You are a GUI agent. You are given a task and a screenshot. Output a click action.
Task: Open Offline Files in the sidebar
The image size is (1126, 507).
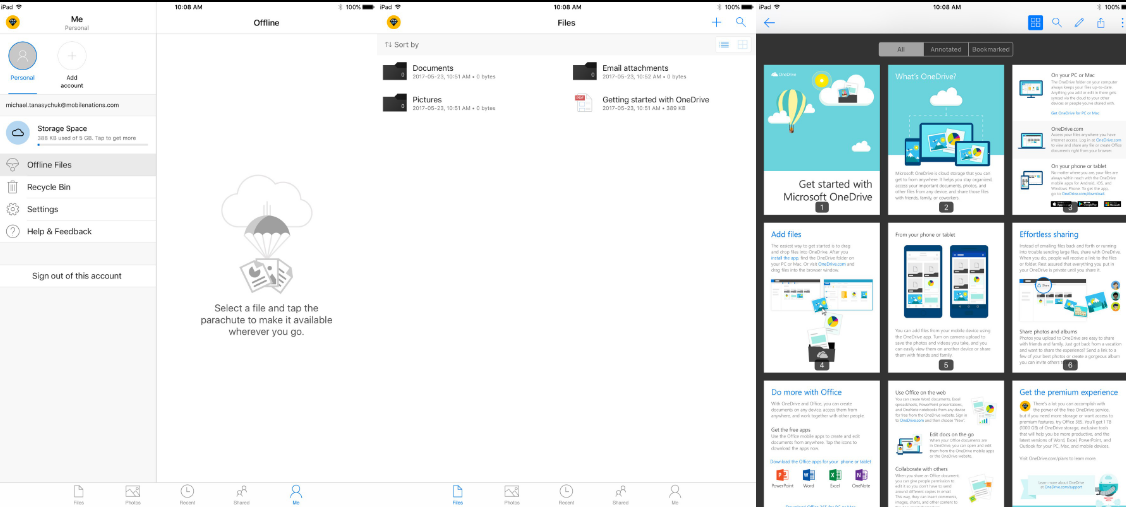click(78, 164)
